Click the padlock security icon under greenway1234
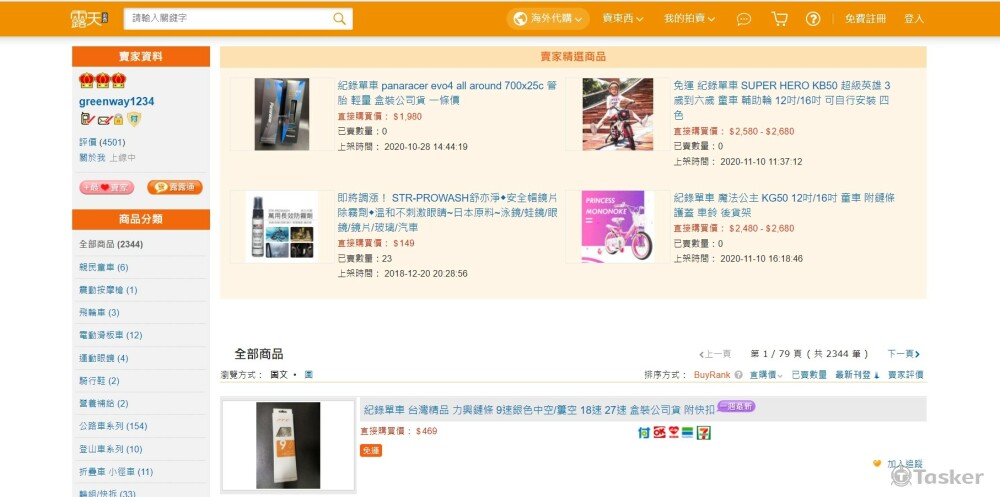 (x=119, y=119)
